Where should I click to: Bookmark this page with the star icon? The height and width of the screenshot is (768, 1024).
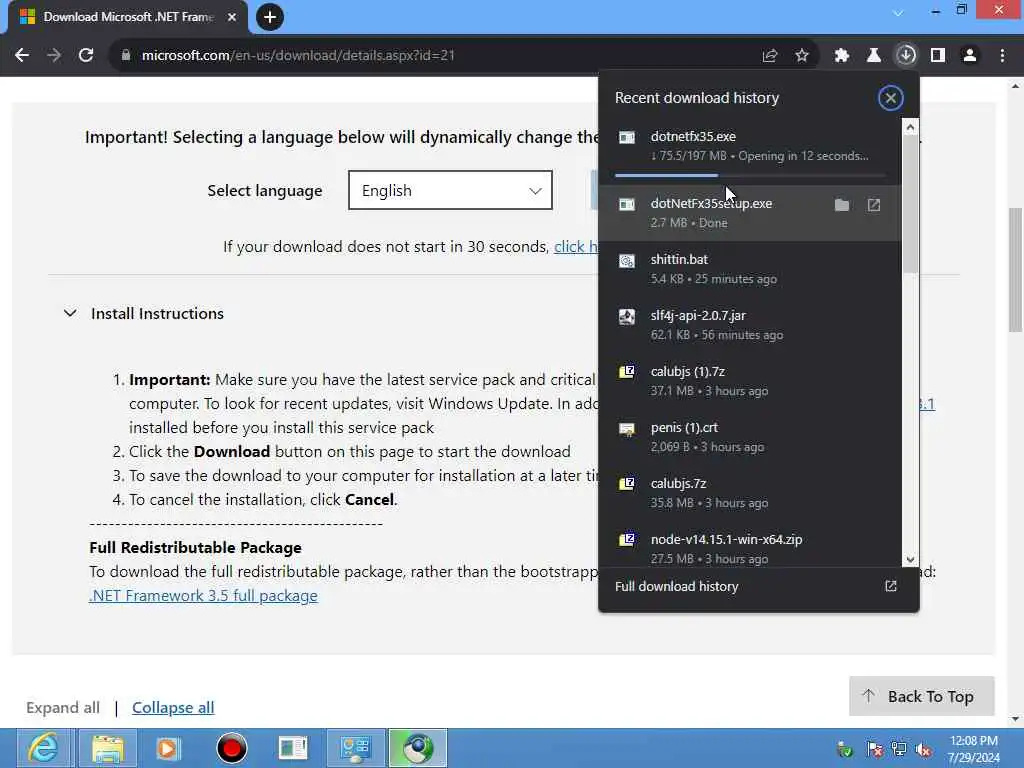pyautogui.click(x=801, y=56)
